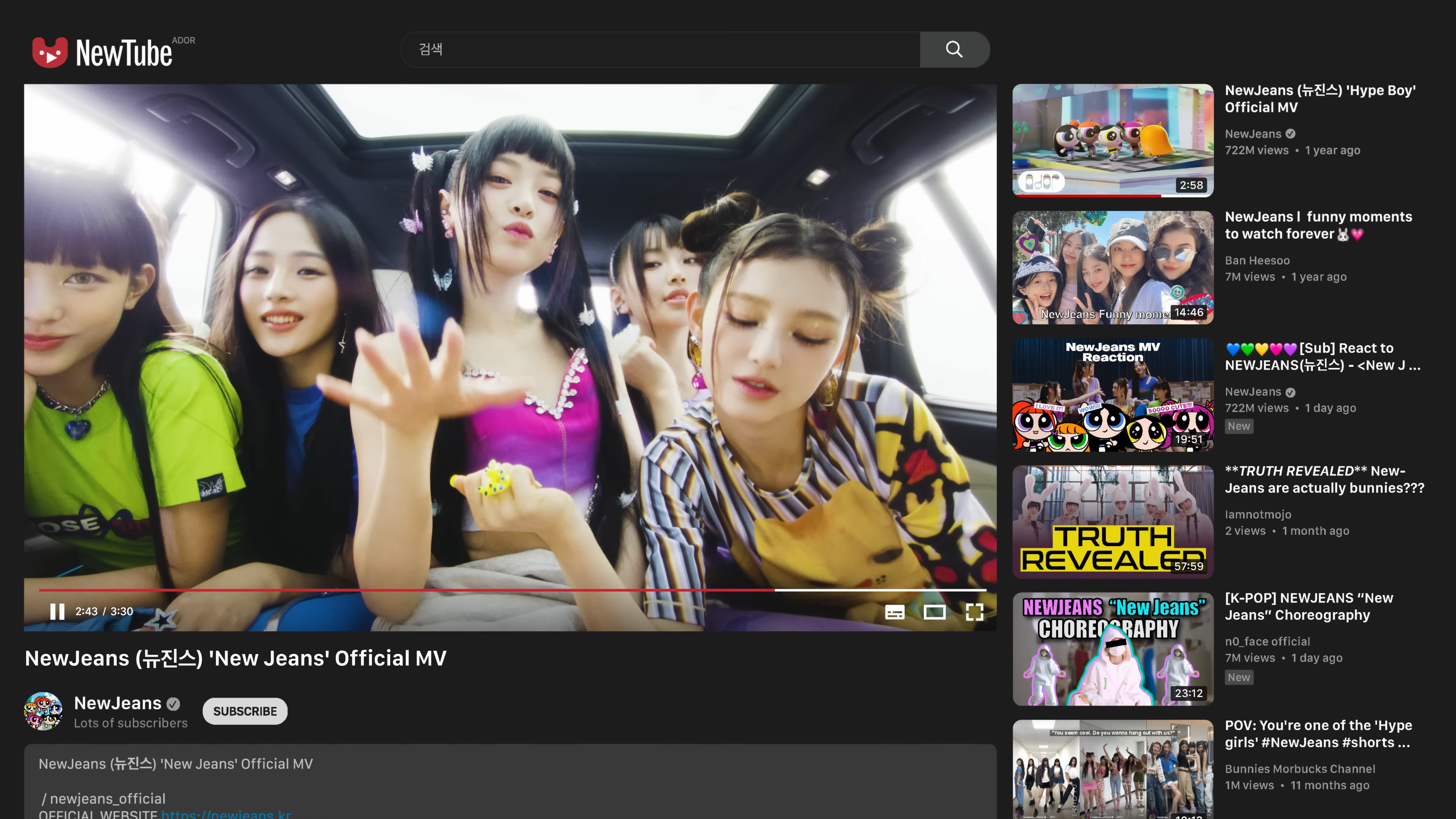Open the NewJeans MV Reaction thumbnail
The image size is (1456, 819).
click(x=1112, y=394)
